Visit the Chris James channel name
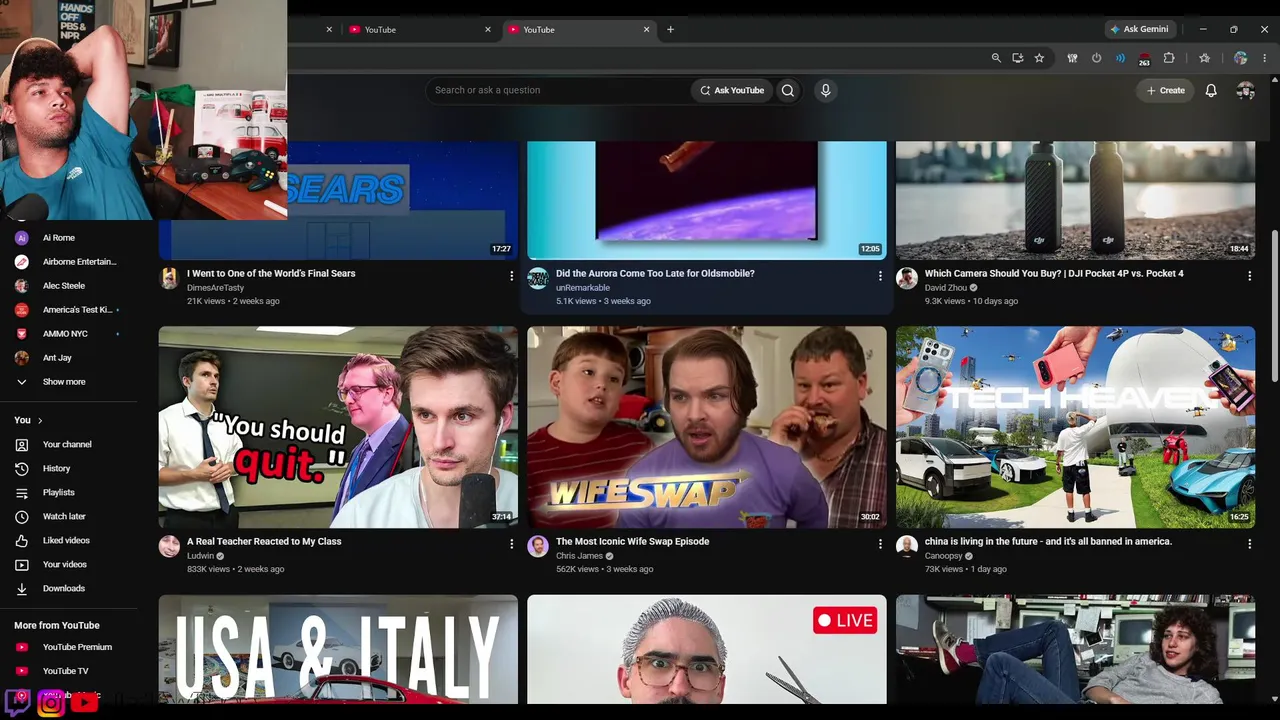1280x720 pixels. (x=579, y=556)
